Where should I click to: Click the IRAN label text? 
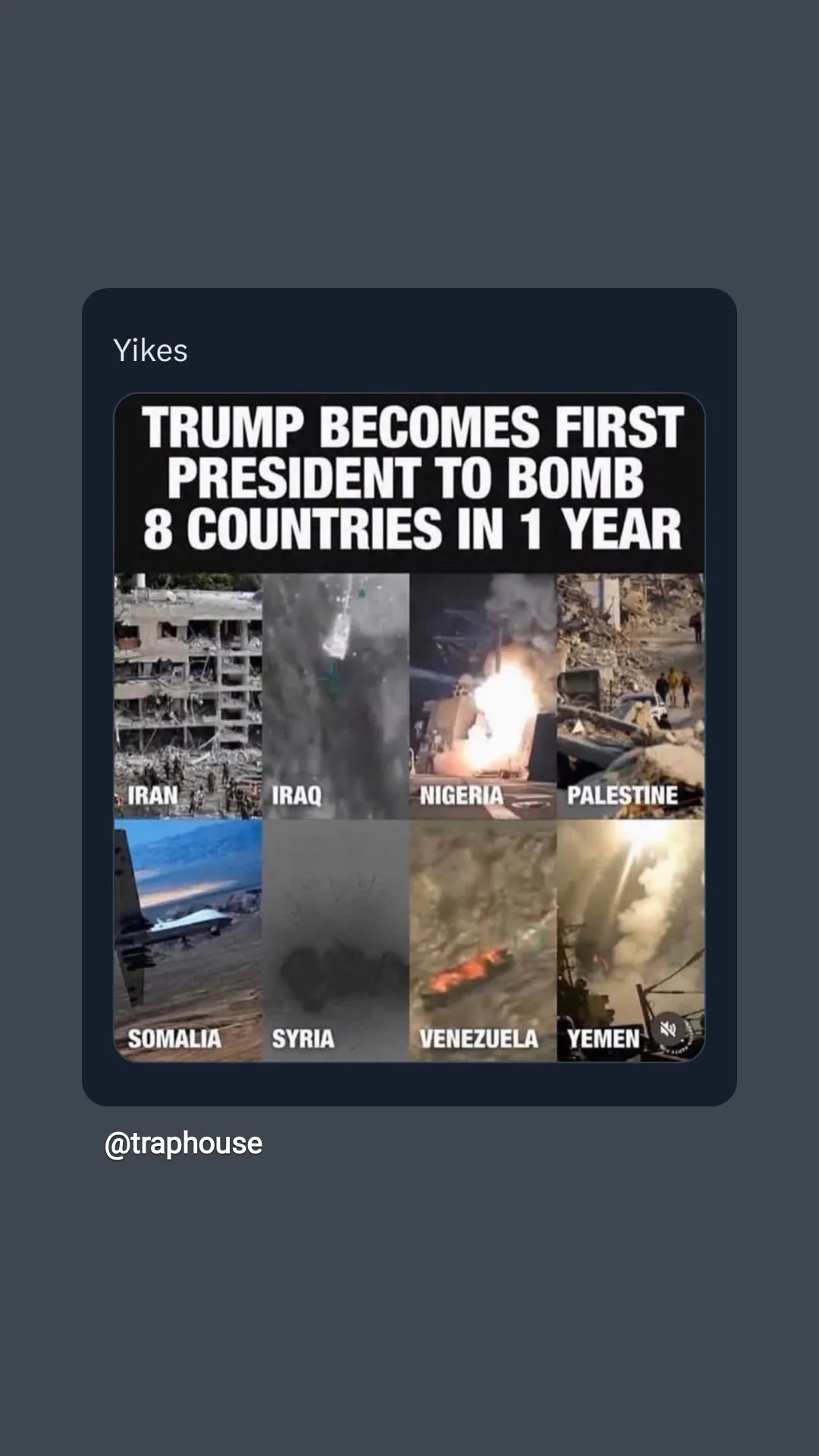[x=152, y=795]
